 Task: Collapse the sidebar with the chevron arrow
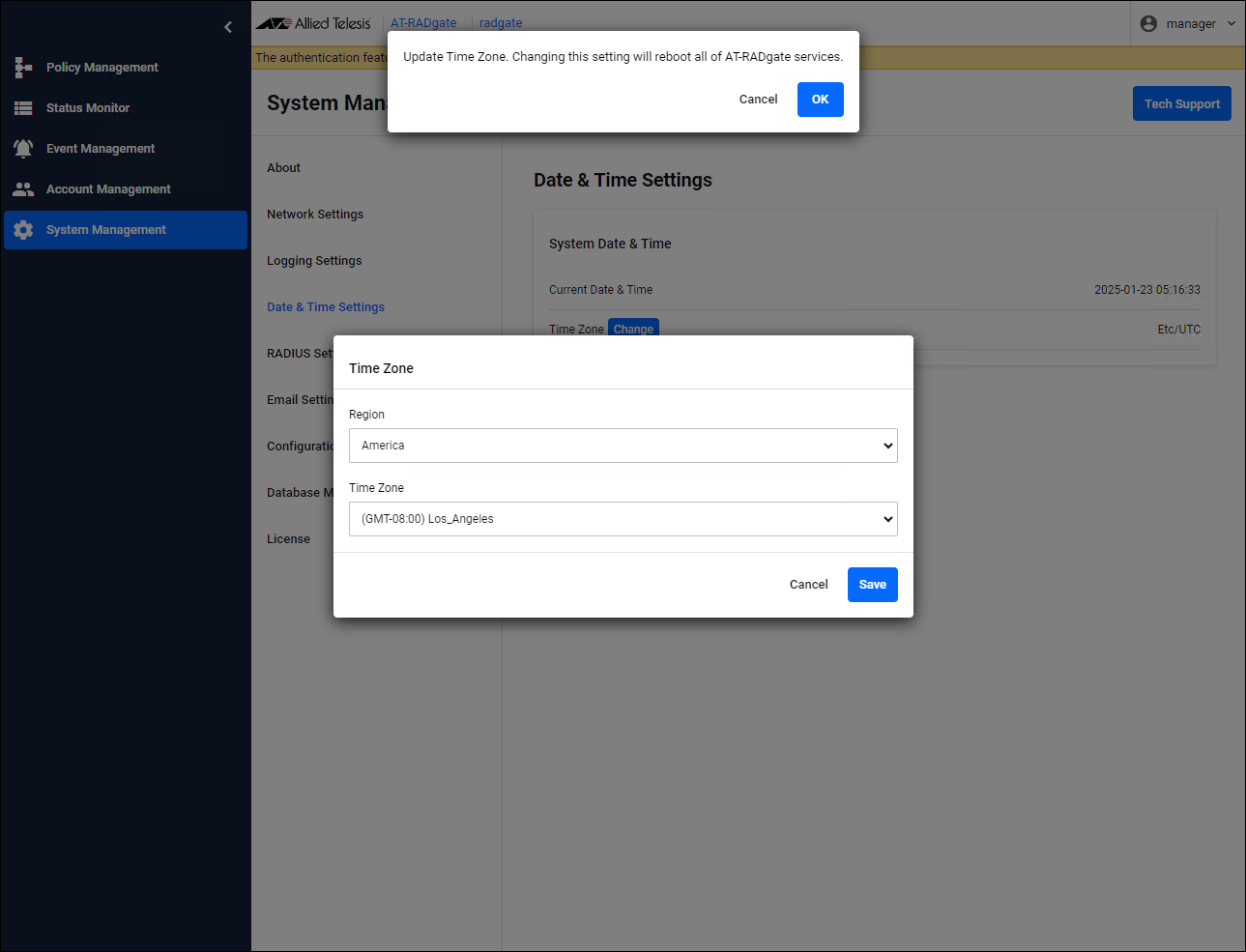[x=228, y=27]
